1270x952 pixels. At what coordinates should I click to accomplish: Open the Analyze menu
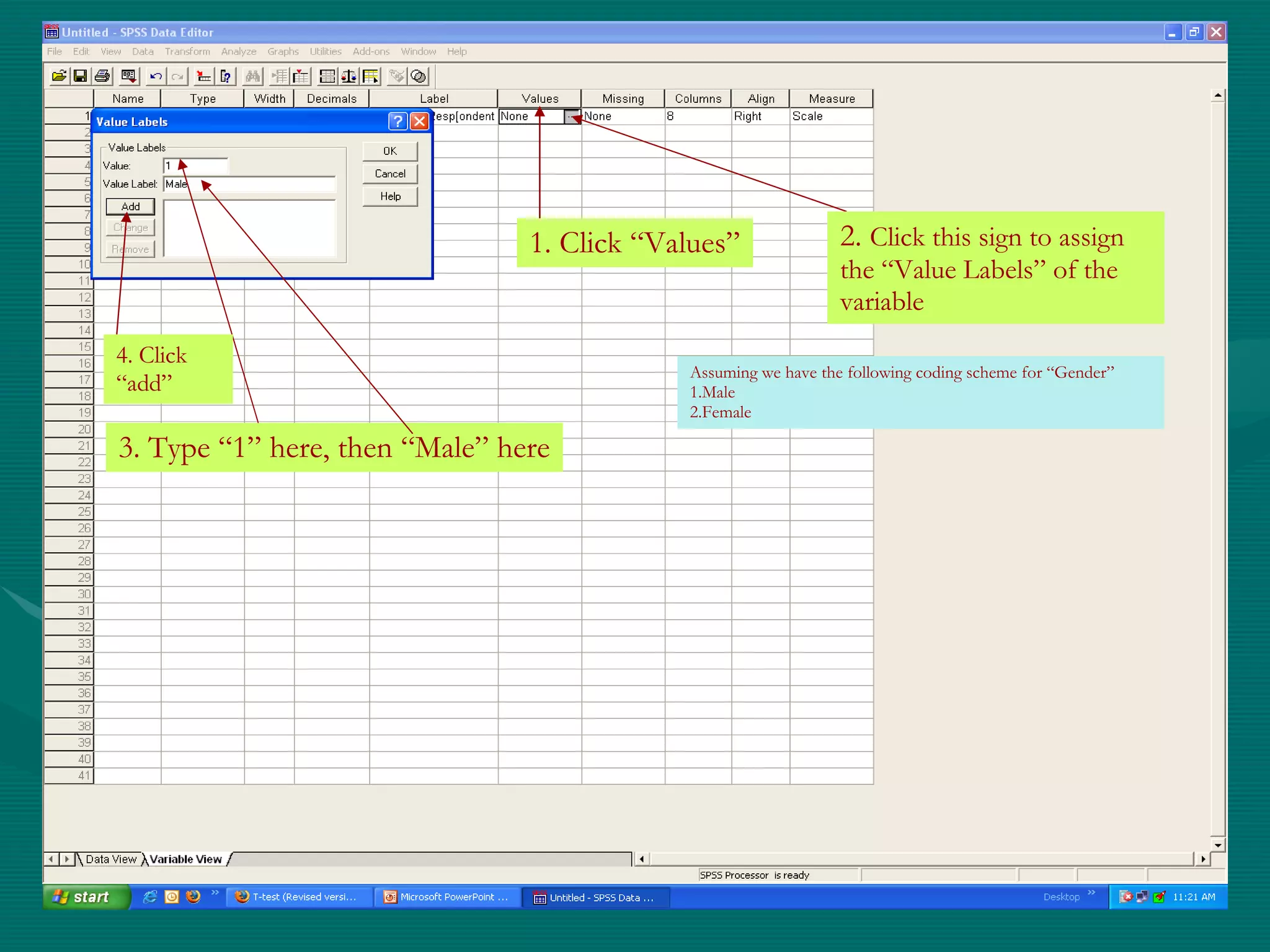238,51
